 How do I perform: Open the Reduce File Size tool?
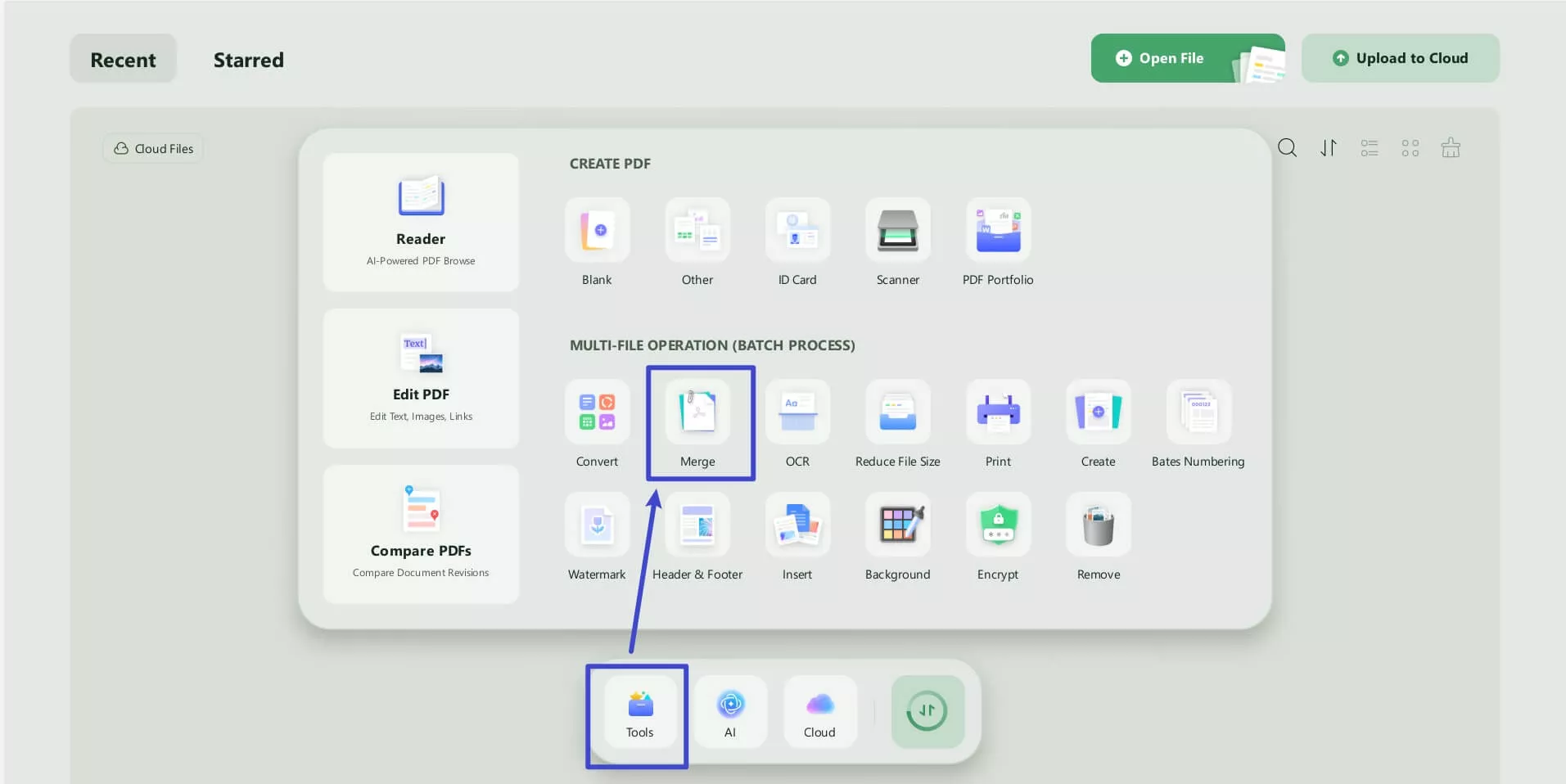(897, 421)
